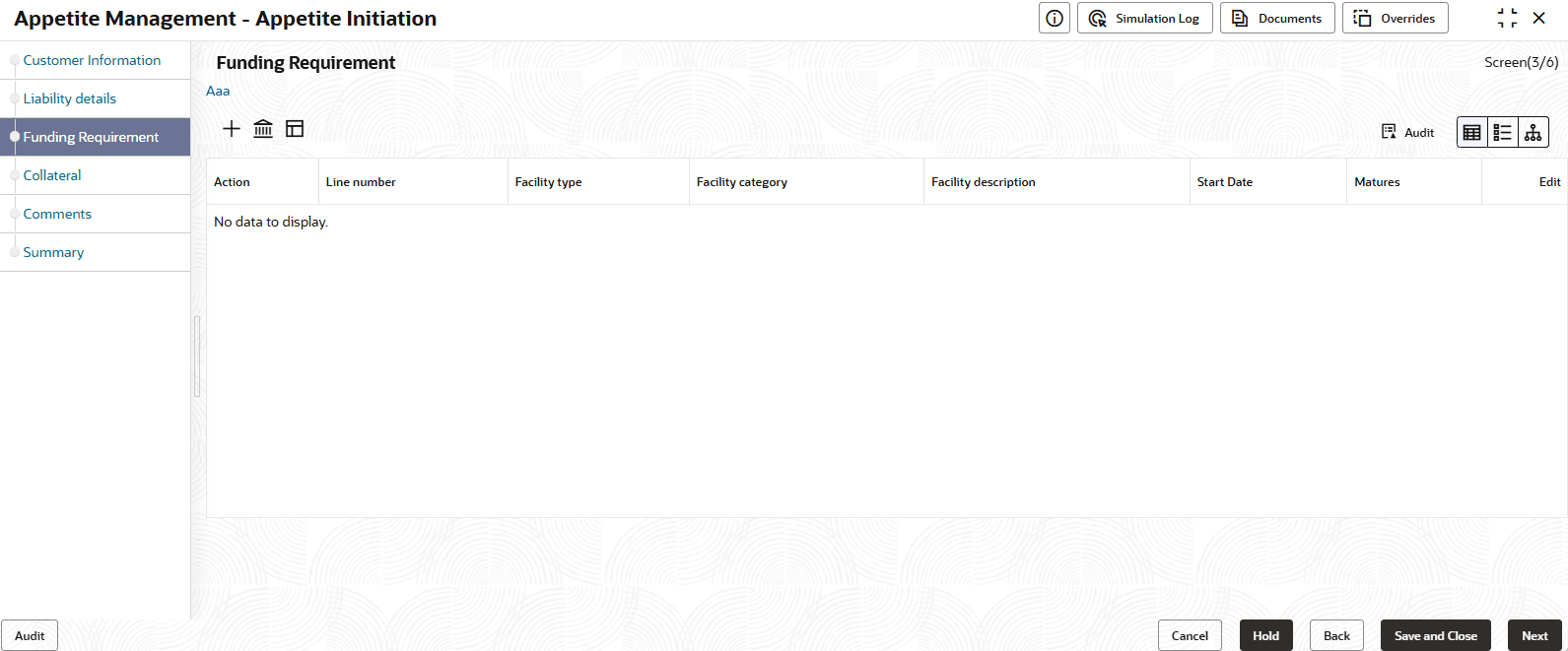Collapse the window with the minimize-screen icon

(x=1507, y=18)
